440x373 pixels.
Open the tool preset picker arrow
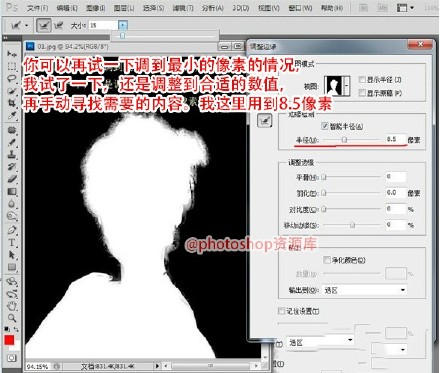pyautogui.click(x=26, y=25)
